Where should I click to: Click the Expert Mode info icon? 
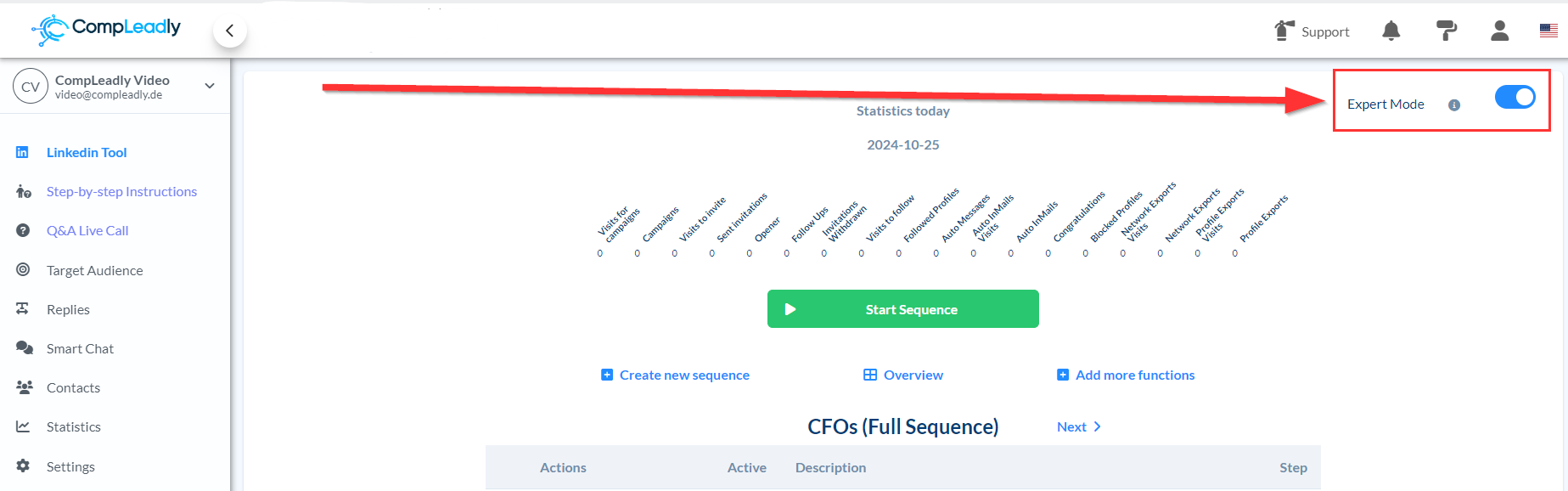point(1454,105)
